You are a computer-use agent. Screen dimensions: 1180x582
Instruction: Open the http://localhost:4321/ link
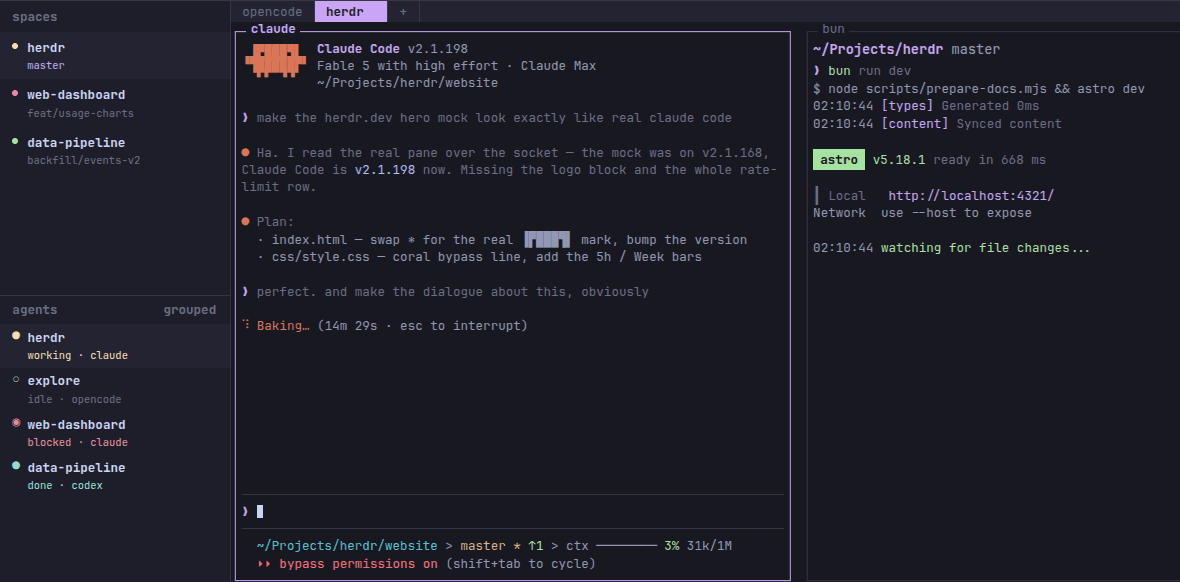[971, 196]
